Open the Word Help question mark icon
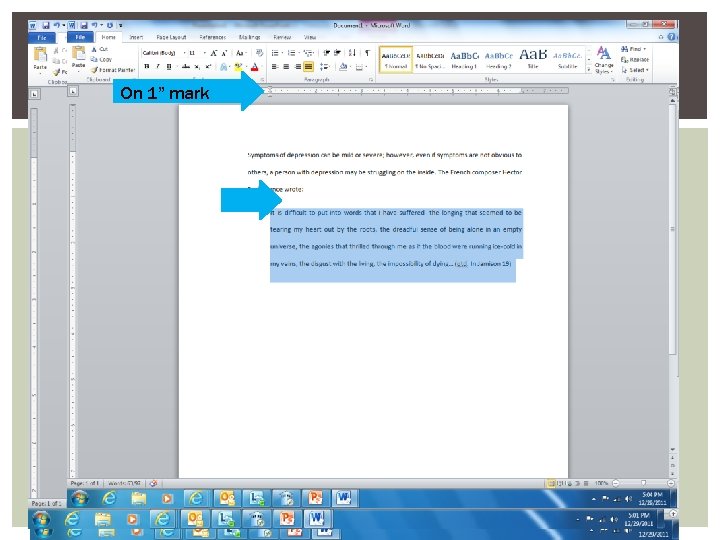Screen dimensions: 720x540 (671, 37)
